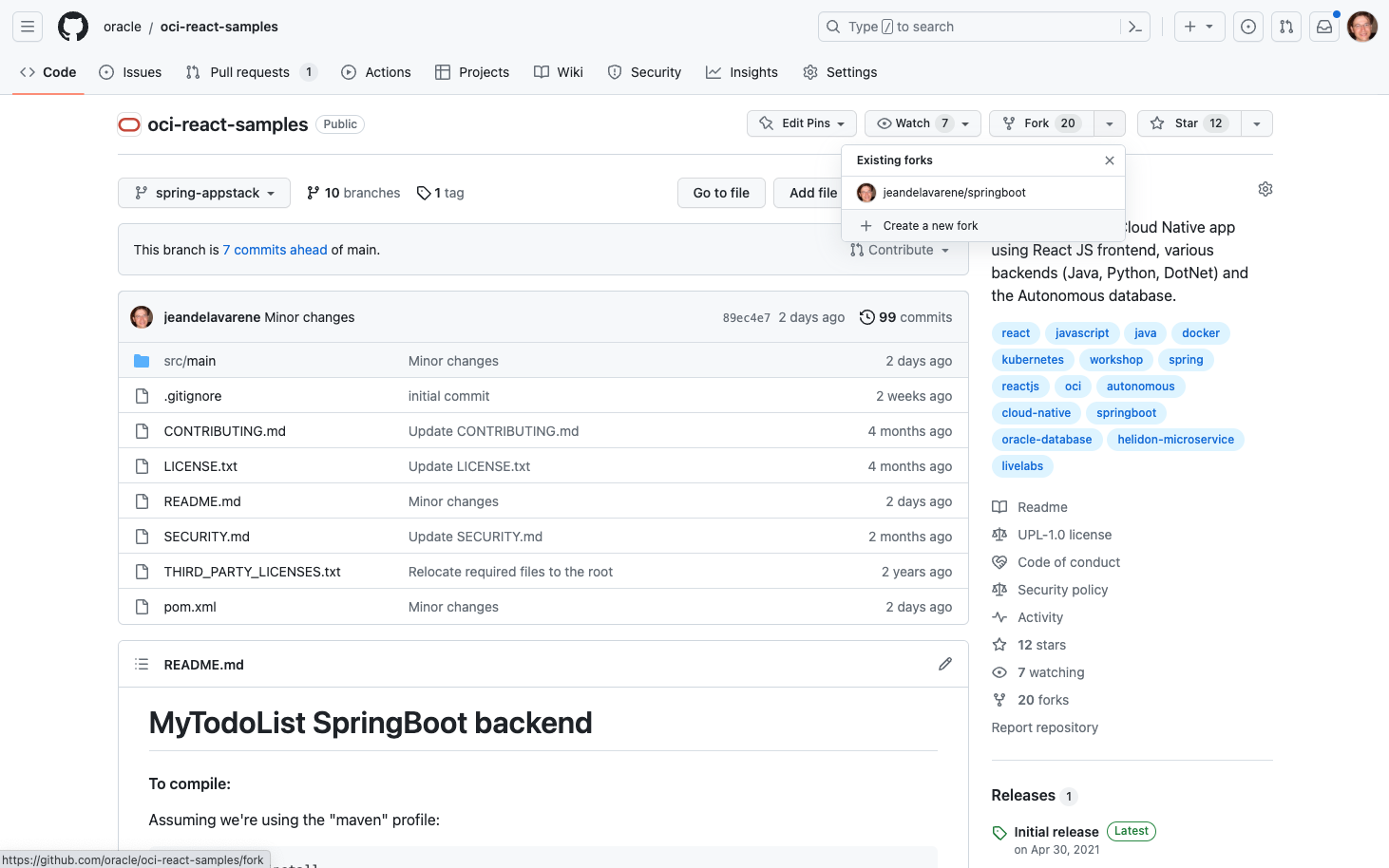1389x868 pixels.
Task: Click jeandelavarene avatar in commit row
Action: coord(142,317)
